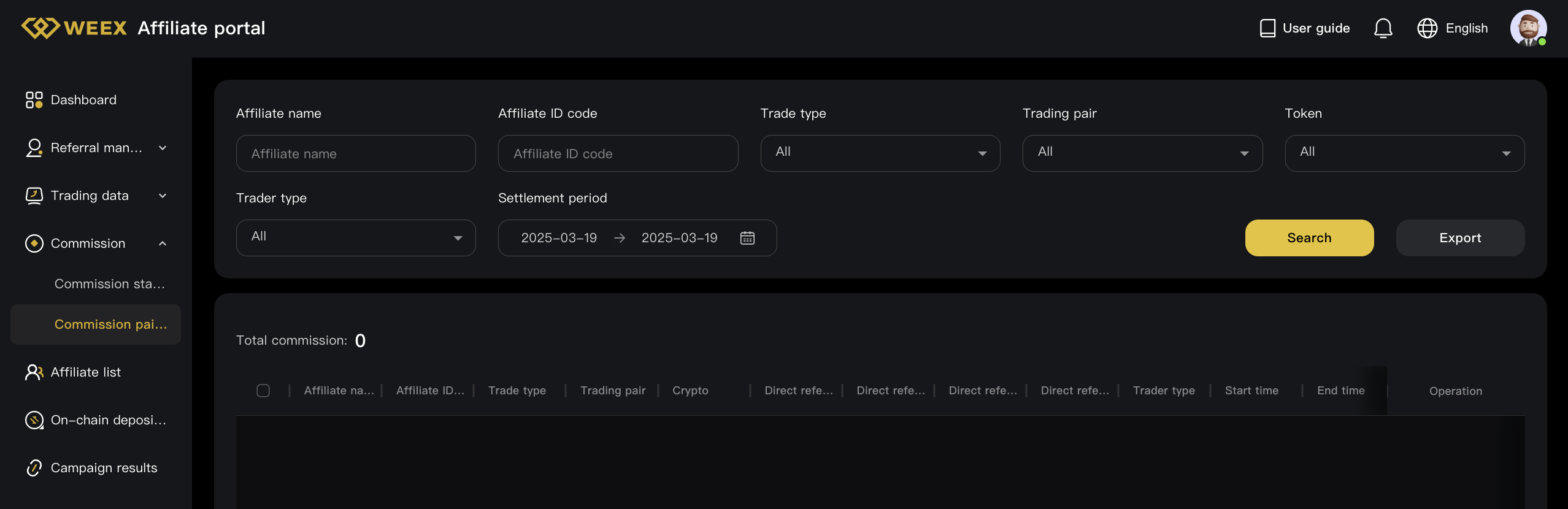1568x509 pixels.
Task: Click the globe language icon
Action: pos(1427,28)
